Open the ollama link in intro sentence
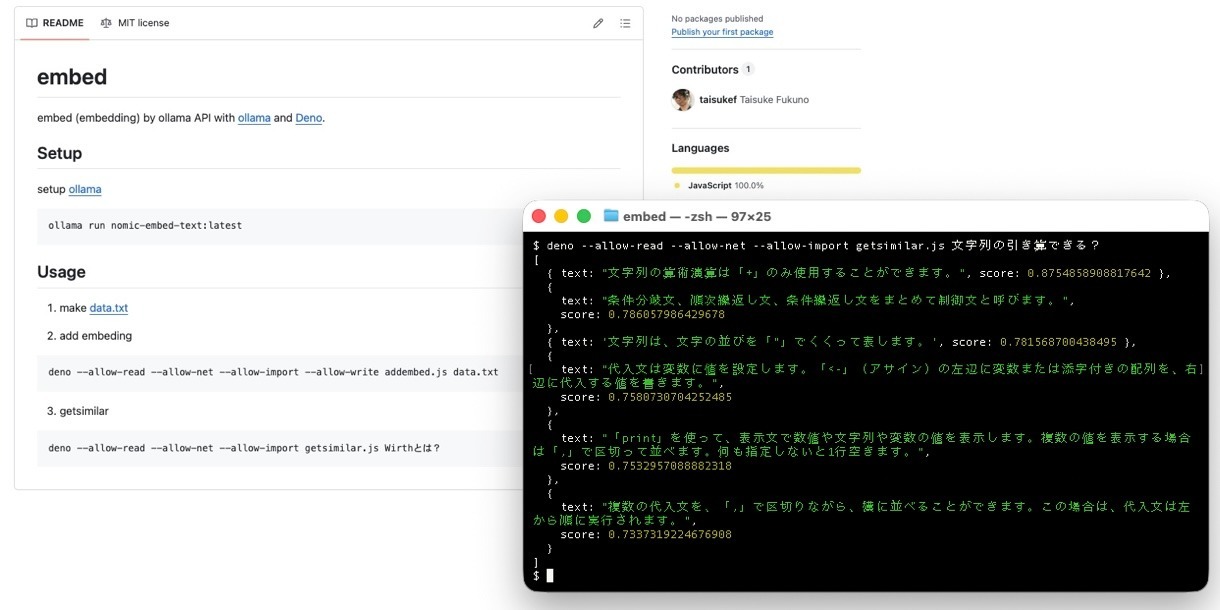Image resolution: width=1220 pixels, height=610 pixels. click(254, 118)
